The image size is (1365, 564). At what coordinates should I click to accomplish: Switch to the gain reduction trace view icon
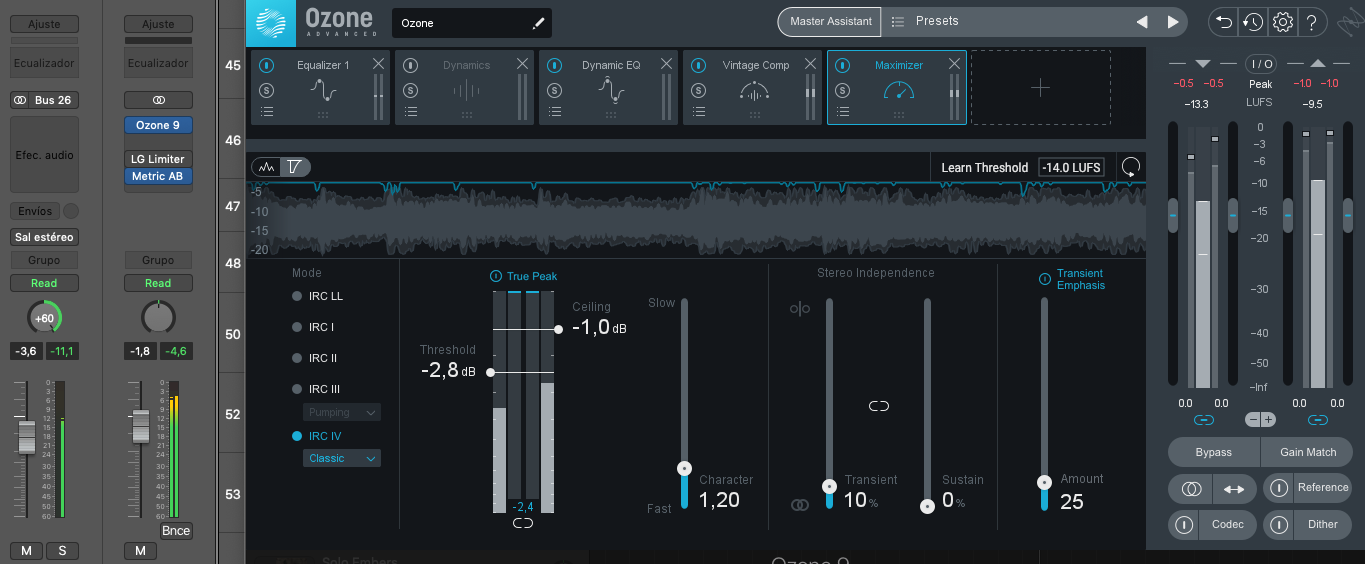(295, 167)
